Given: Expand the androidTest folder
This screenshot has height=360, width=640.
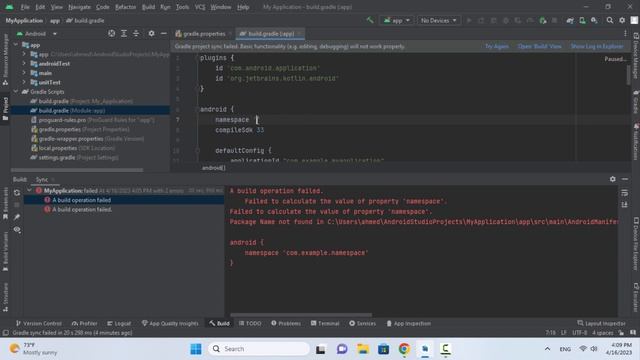Looking at the screenshot, I should tap(24, 63).
